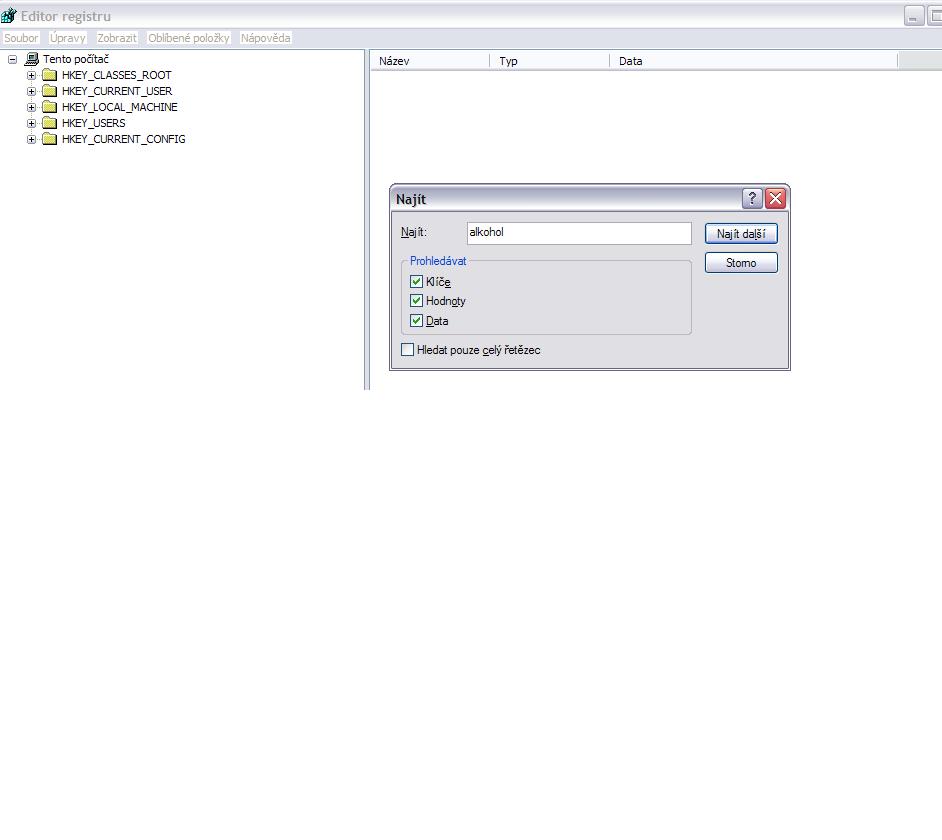
Task: Click the HKEY_CURRENT_CONFIG folder icon
Action: [x=49, y=139]
